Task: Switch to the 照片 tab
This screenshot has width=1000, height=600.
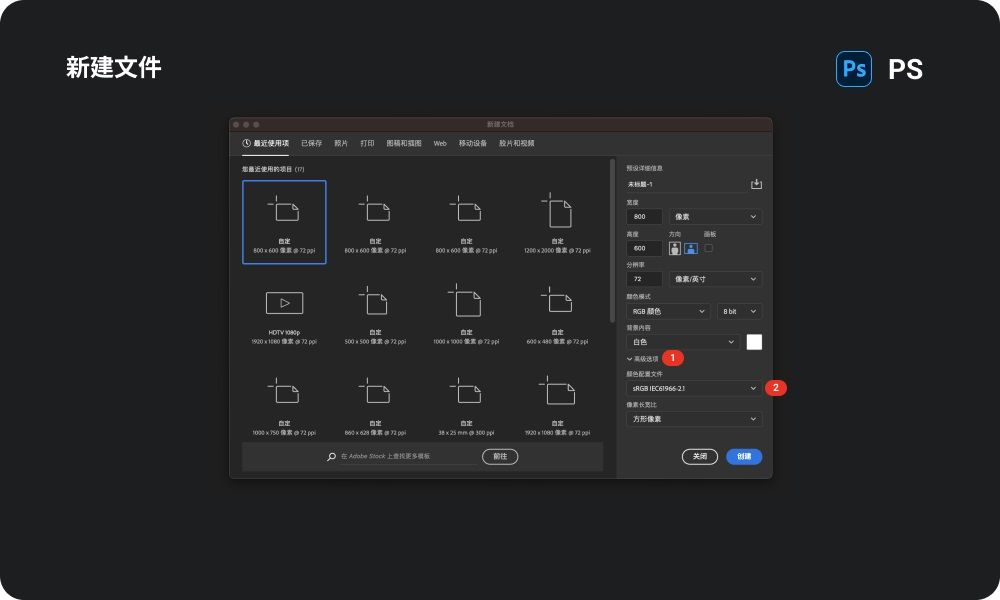Action: click(x=341, y=143)
